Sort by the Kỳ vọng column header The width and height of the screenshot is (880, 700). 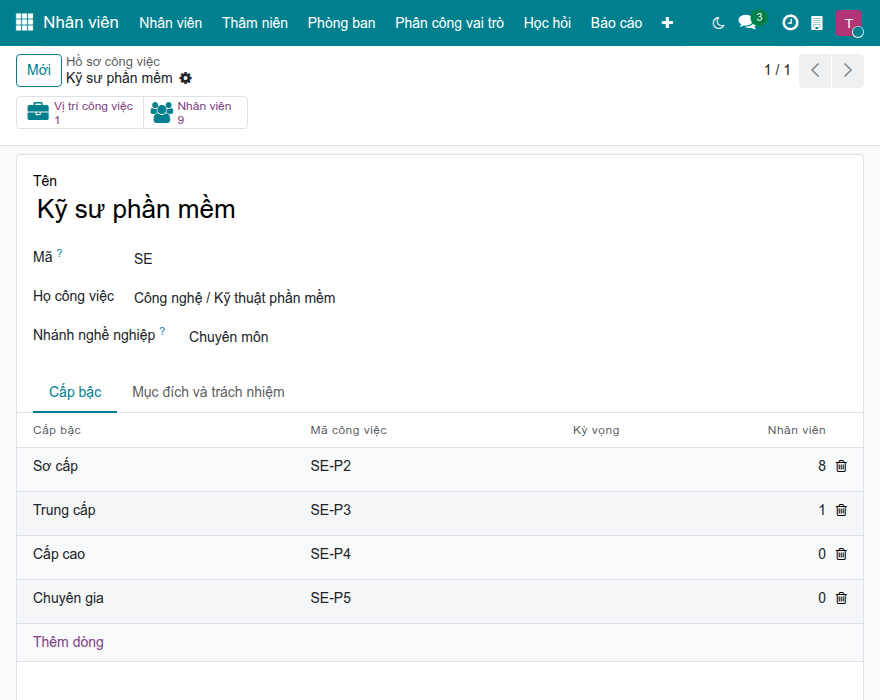tap(596, 431)
